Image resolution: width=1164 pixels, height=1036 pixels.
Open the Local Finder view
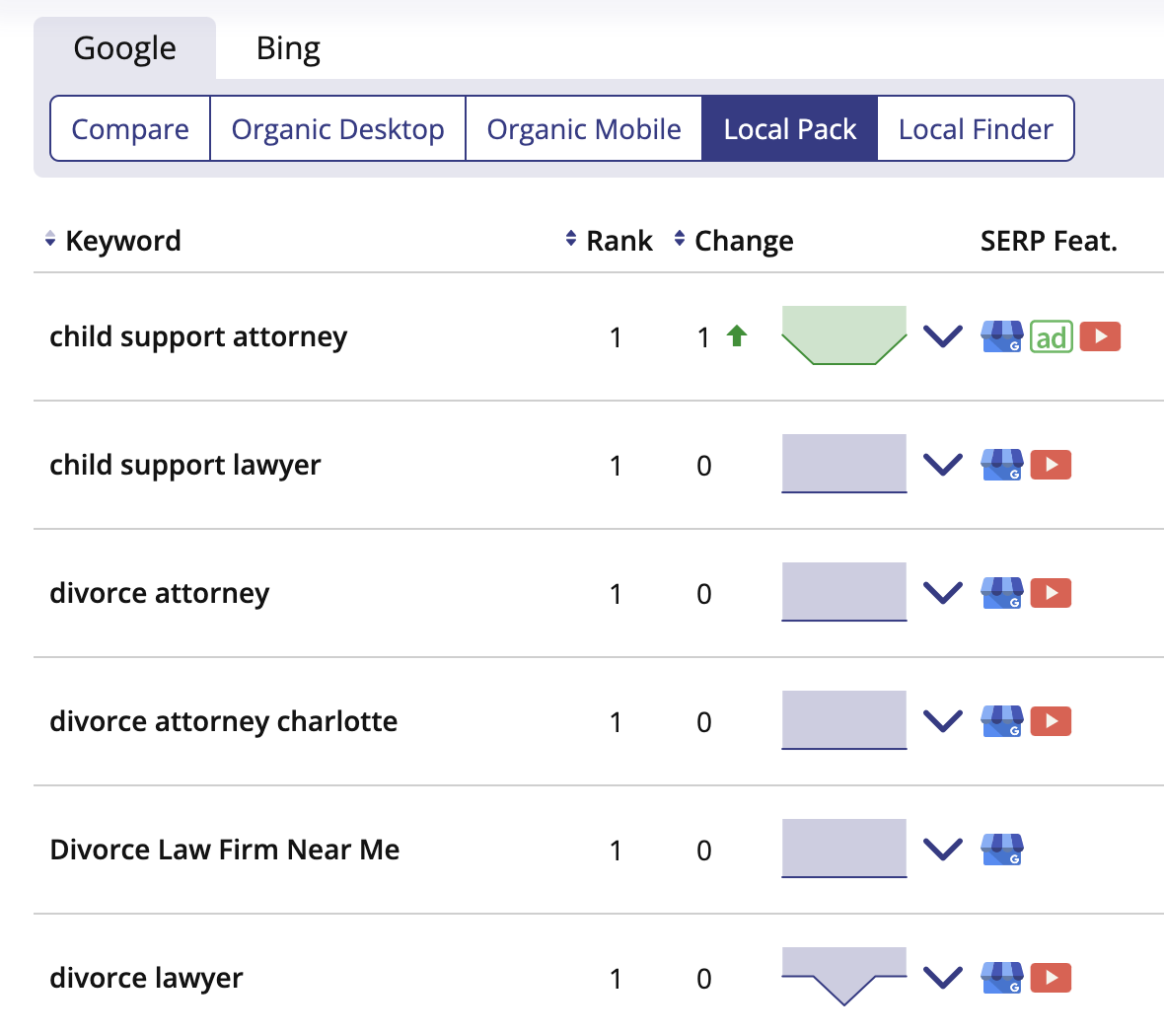[x=975, y=129]
